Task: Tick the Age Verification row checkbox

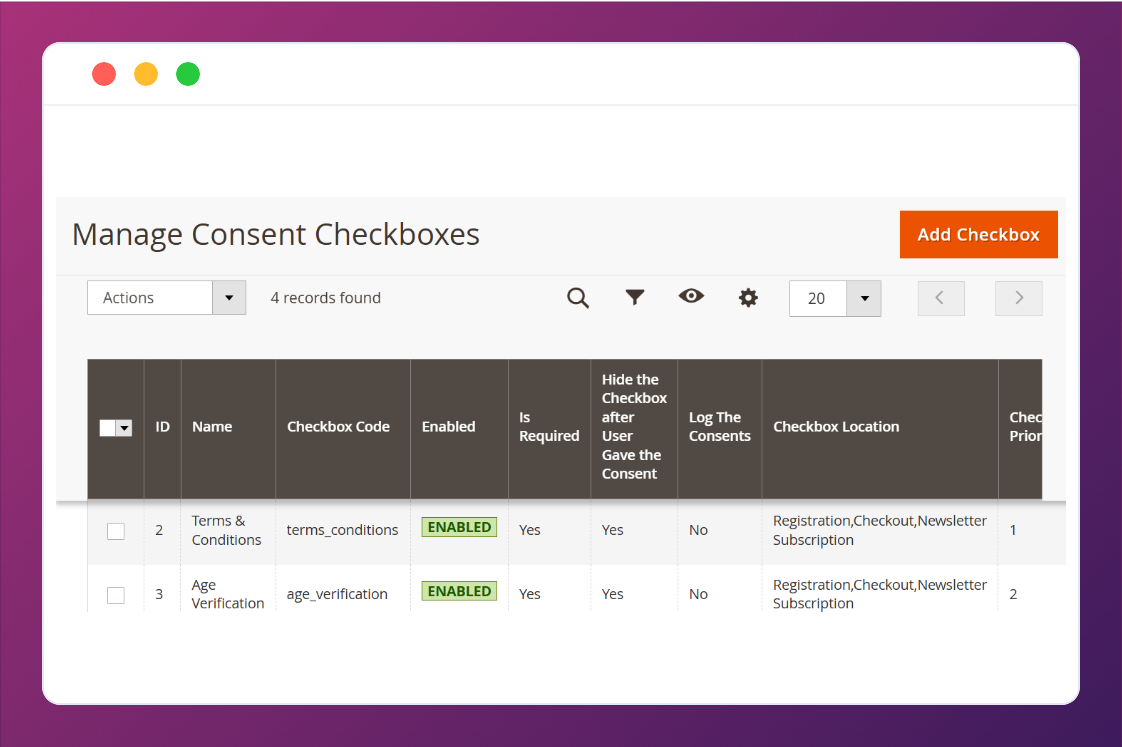Action: coord(116,595)
